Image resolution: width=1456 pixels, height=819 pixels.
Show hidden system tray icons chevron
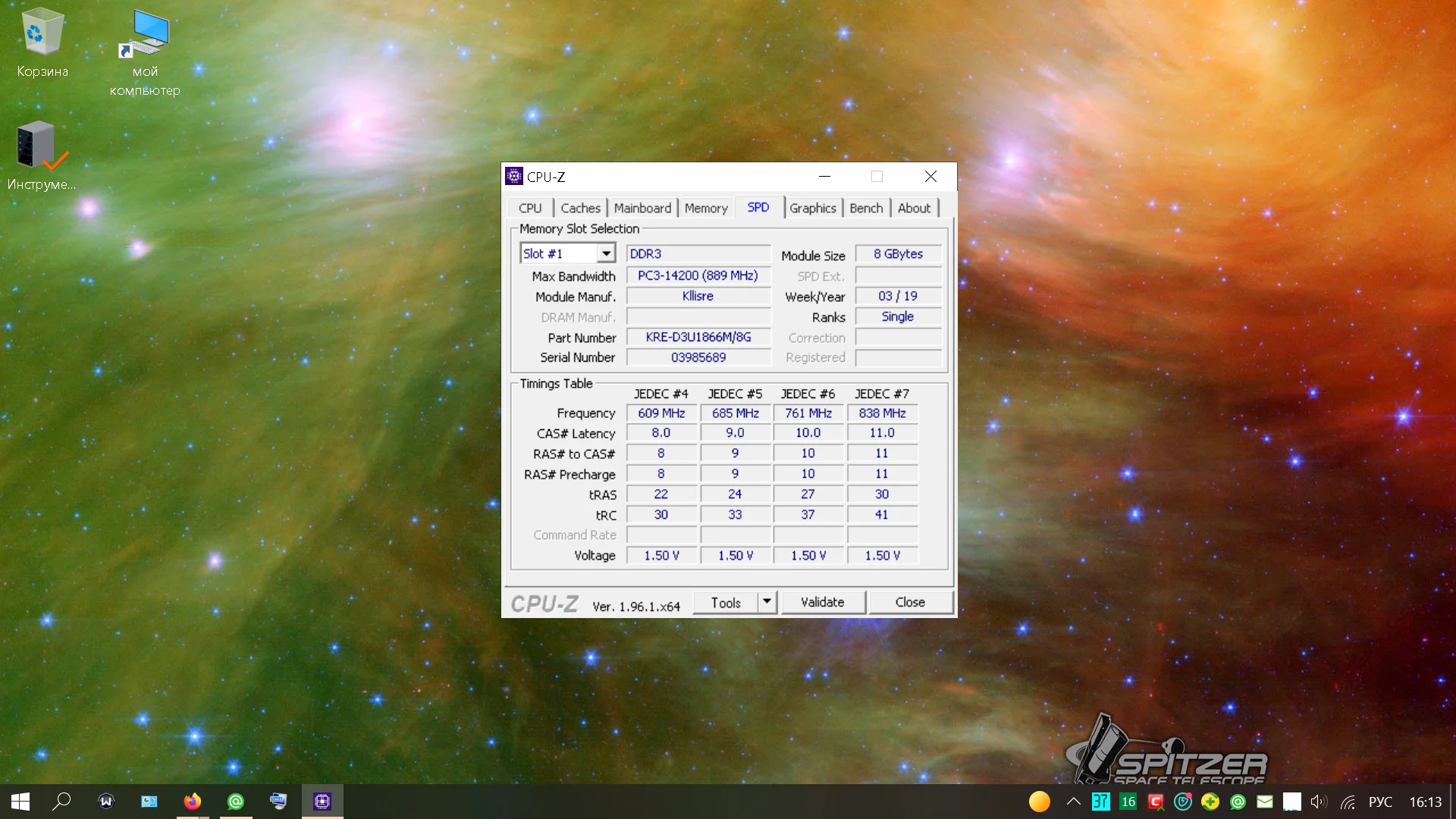1073,802
